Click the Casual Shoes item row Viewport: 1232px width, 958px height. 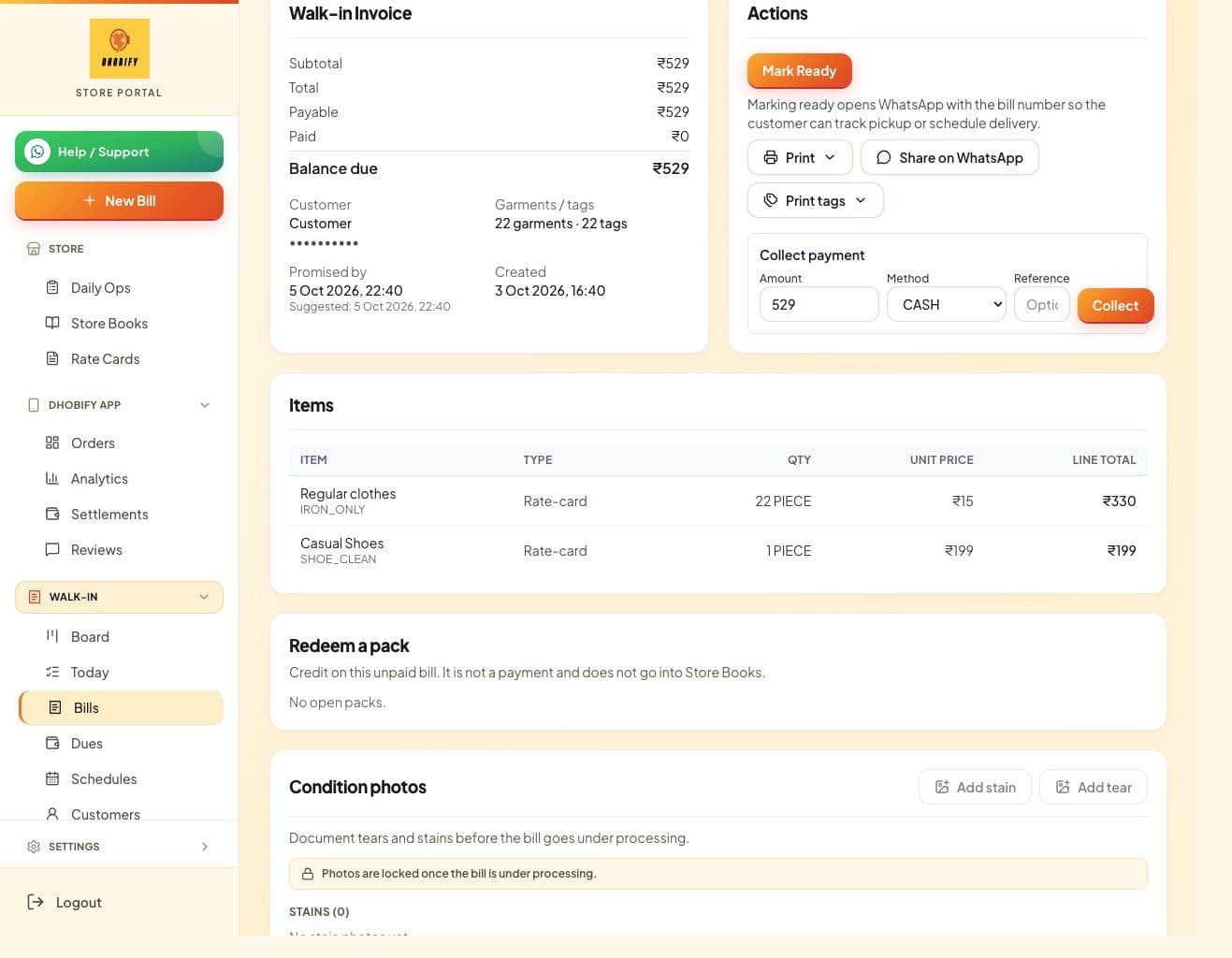click(x=718, y=550)
